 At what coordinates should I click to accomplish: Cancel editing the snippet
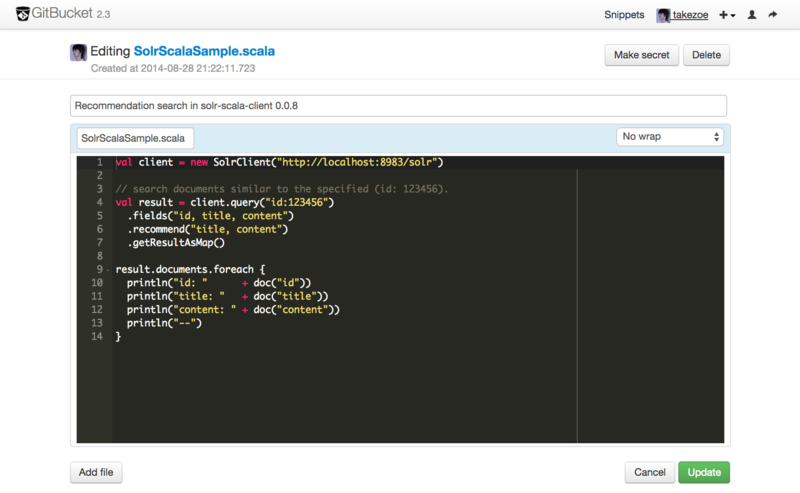[x=649, y=472]
